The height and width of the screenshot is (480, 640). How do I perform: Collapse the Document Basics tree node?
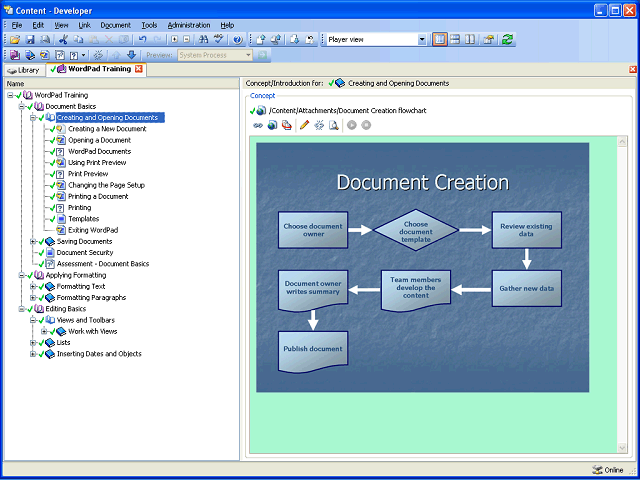click(21, 106)
